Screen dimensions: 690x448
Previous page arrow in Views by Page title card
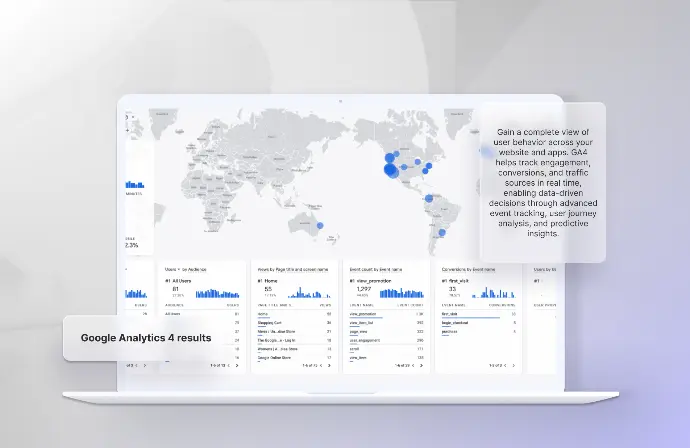321,366
